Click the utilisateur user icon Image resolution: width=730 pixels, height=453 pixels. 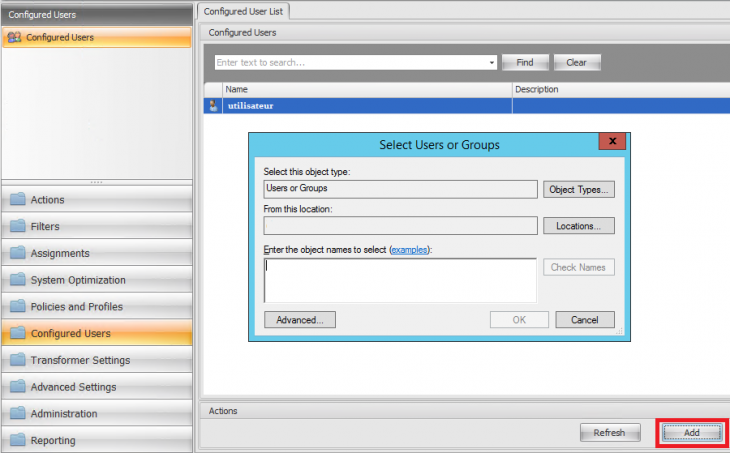[212, 105]
